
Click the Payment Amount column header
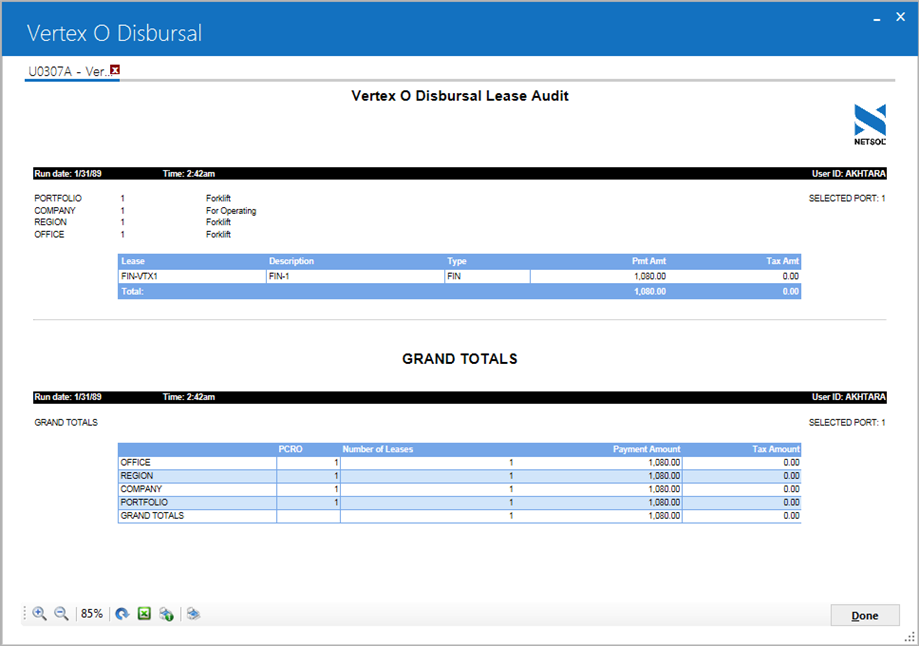tap(646, 449)
